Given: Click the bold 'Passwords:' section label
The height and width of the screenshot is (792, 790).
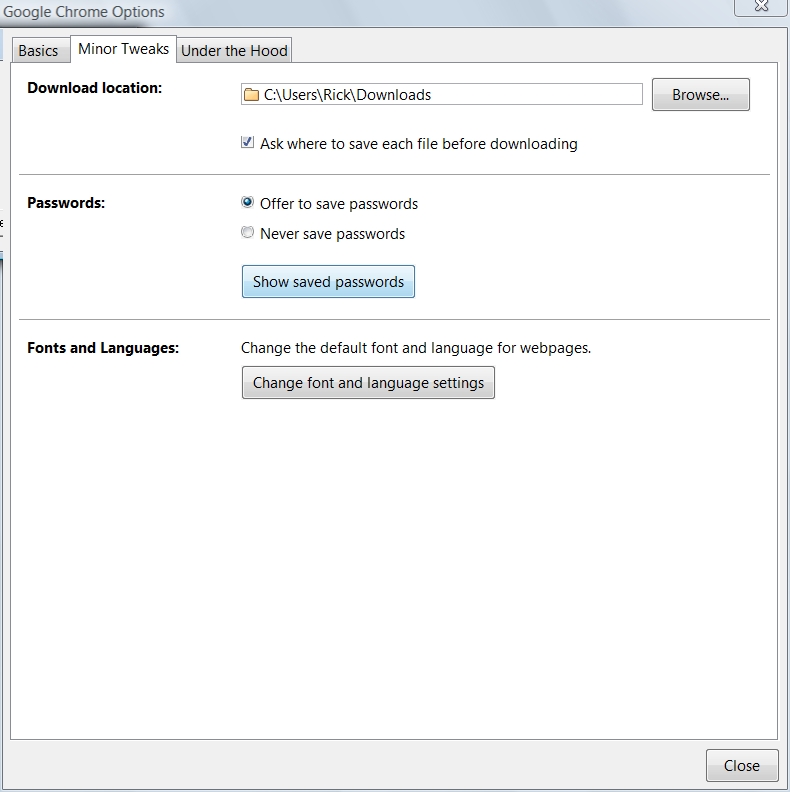Looking at the screenshot, I should pyautogui.click(x=66, y=202).
